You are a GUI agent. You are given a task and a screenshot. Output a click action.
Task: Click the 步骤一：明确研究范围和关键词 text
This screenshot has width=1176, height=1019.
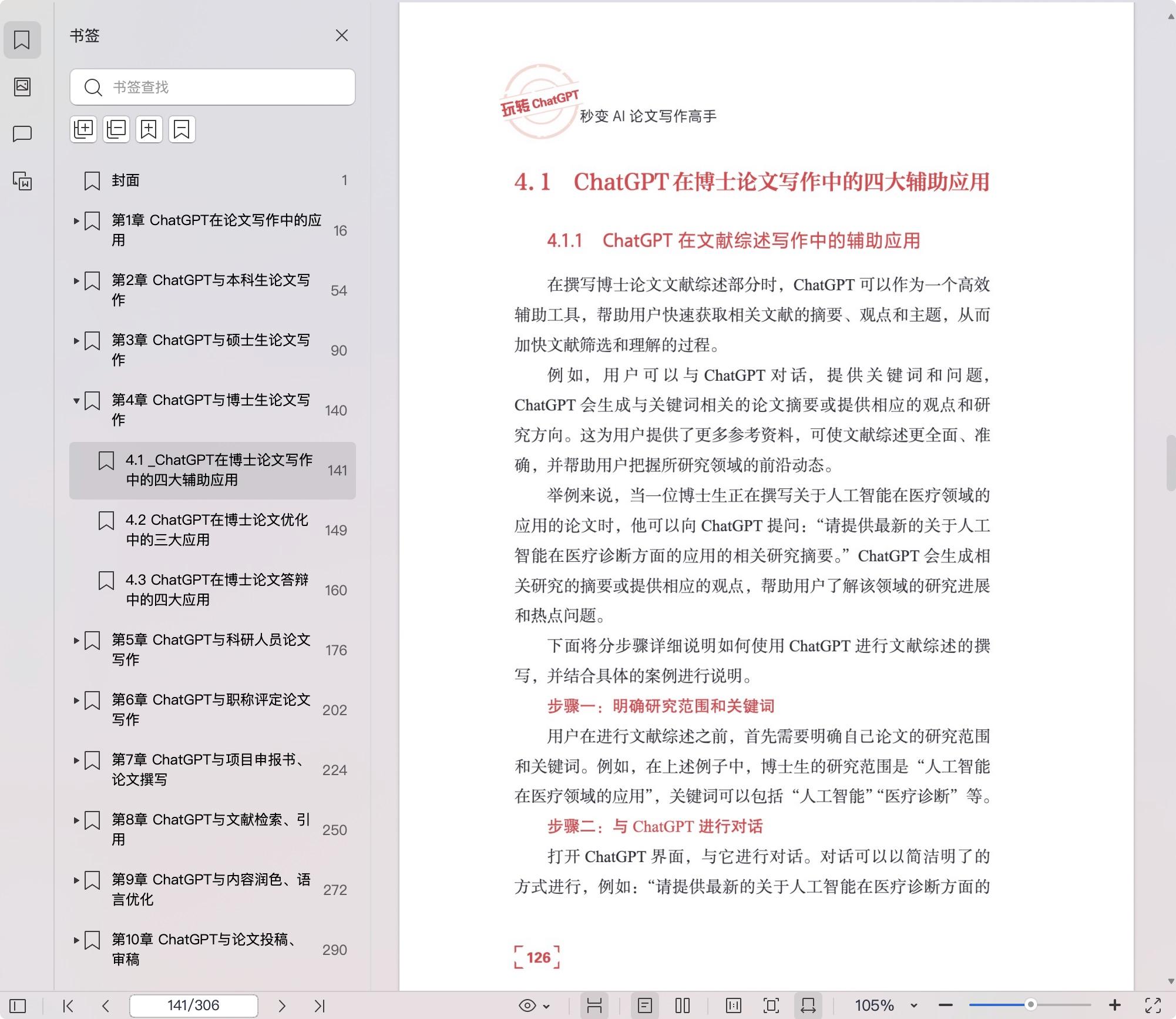coord(661,706)
